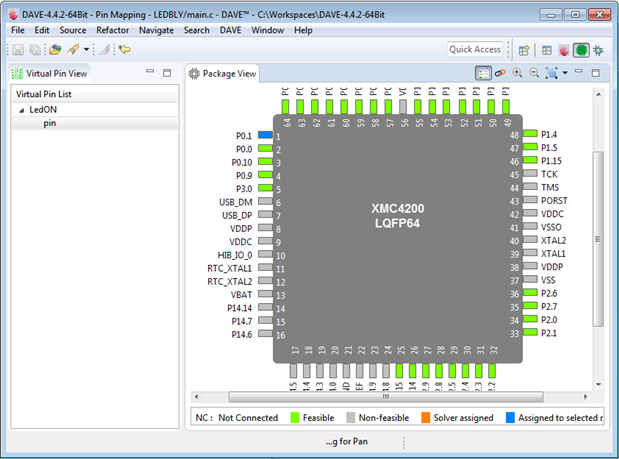Click the build hammer toolbar icon

coord(73,49)
